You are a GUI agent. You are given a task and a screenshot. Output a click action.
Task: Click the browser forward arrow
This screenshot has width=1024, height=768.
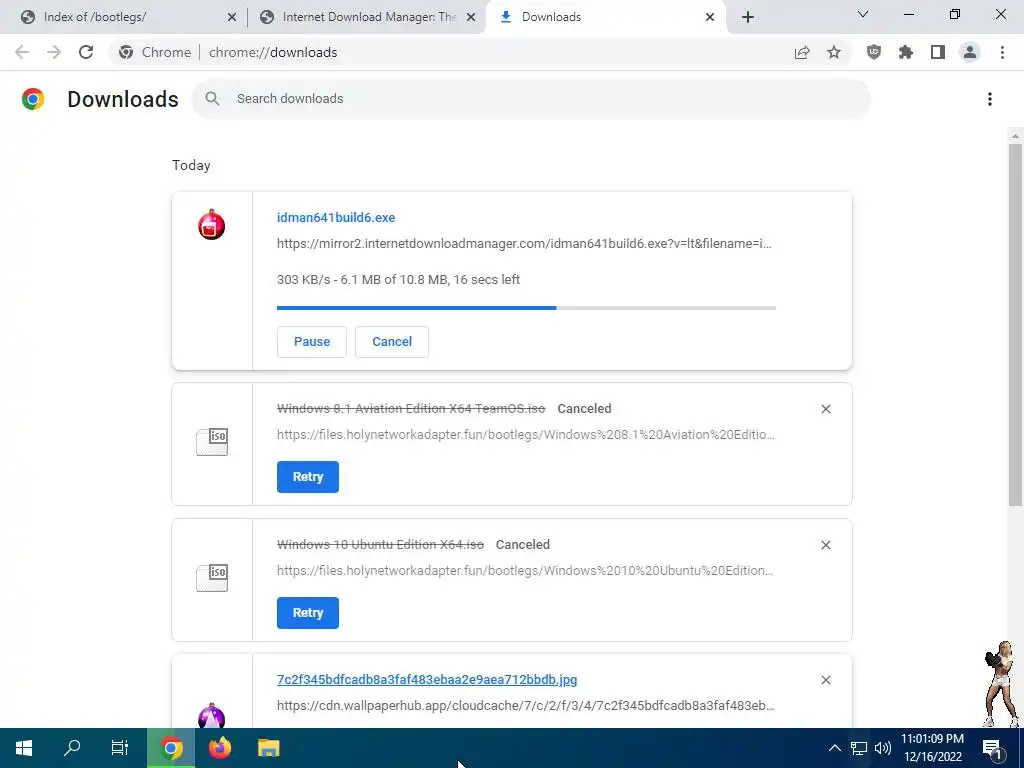click(54, 52)
